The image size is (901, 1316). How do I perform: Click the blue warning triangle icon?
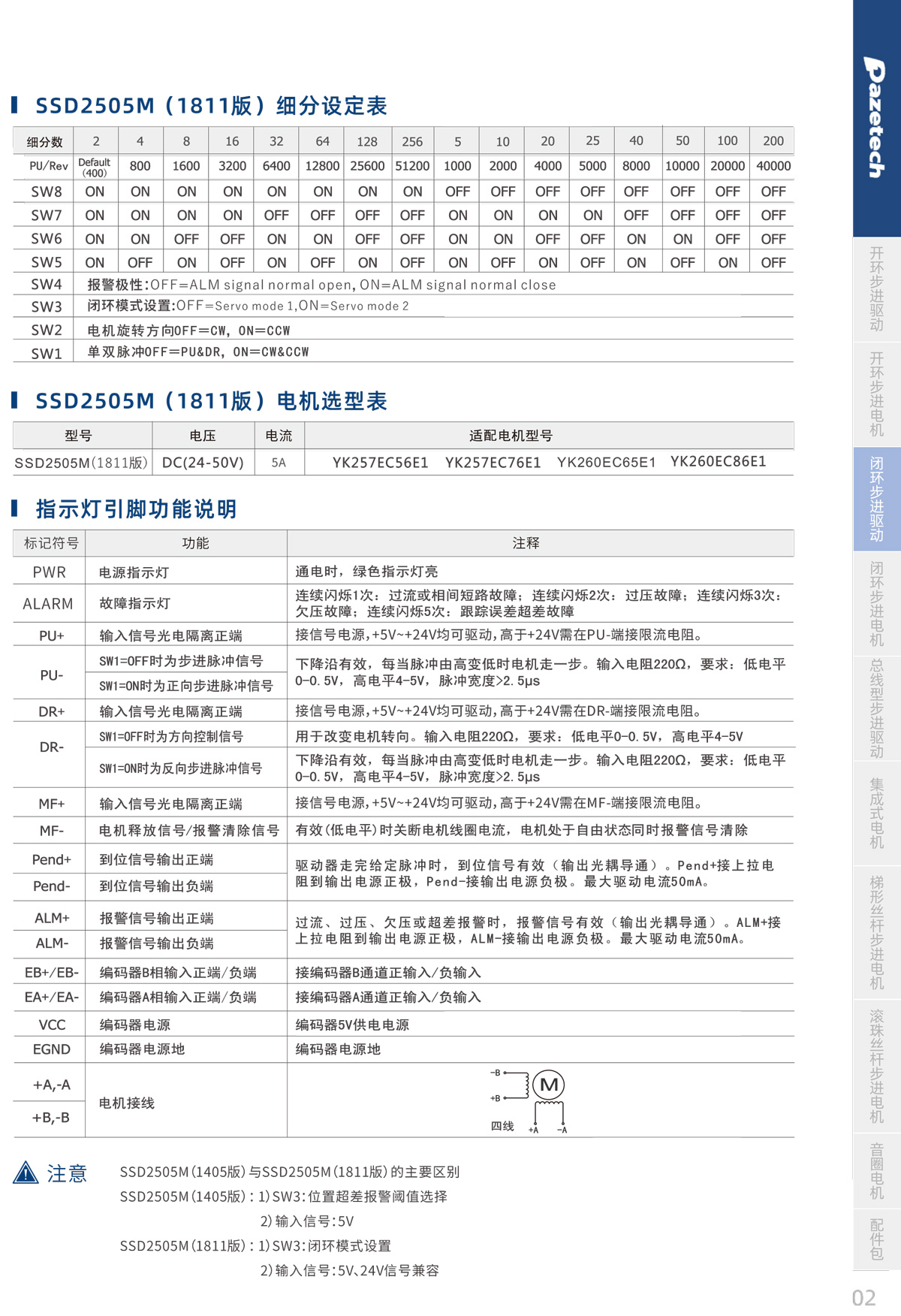(x=26, y=1173)
